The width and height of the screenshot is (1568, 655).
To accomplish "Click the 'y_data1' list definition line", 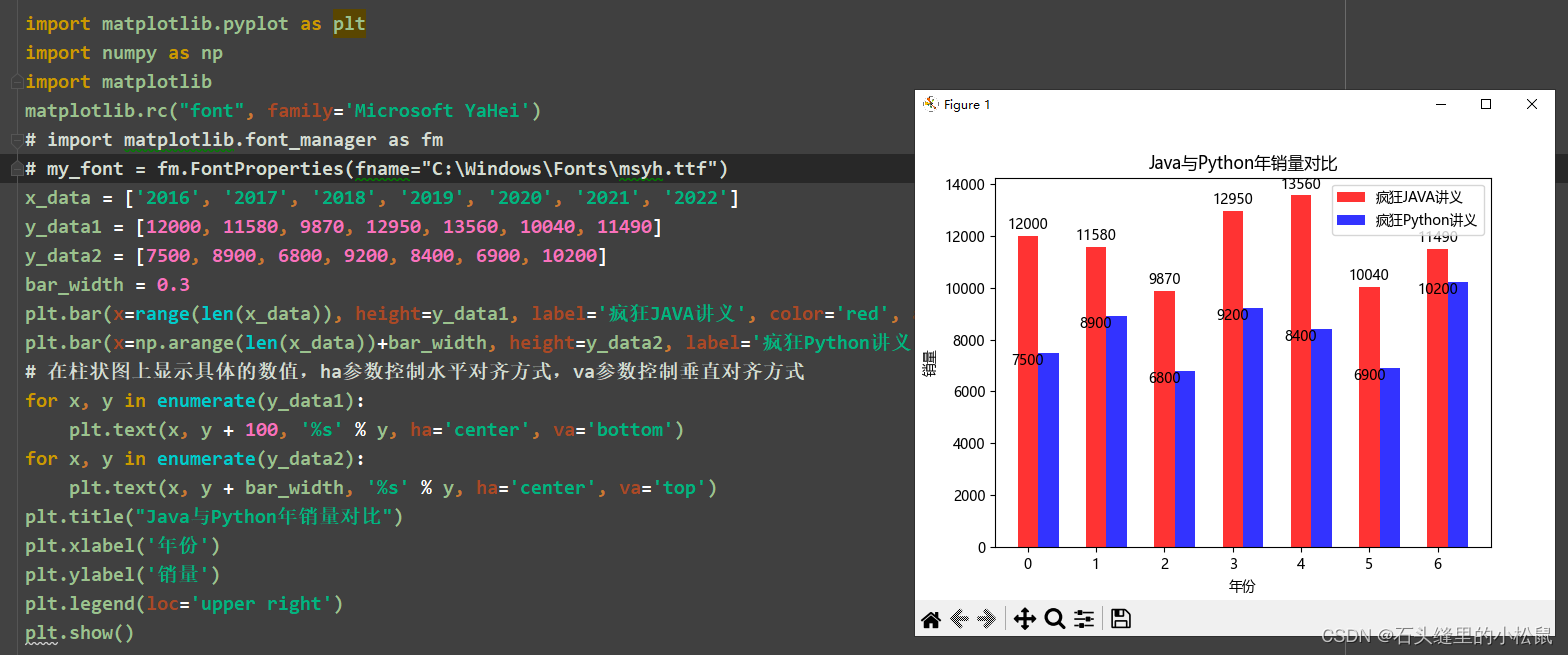I will point(343,226).
